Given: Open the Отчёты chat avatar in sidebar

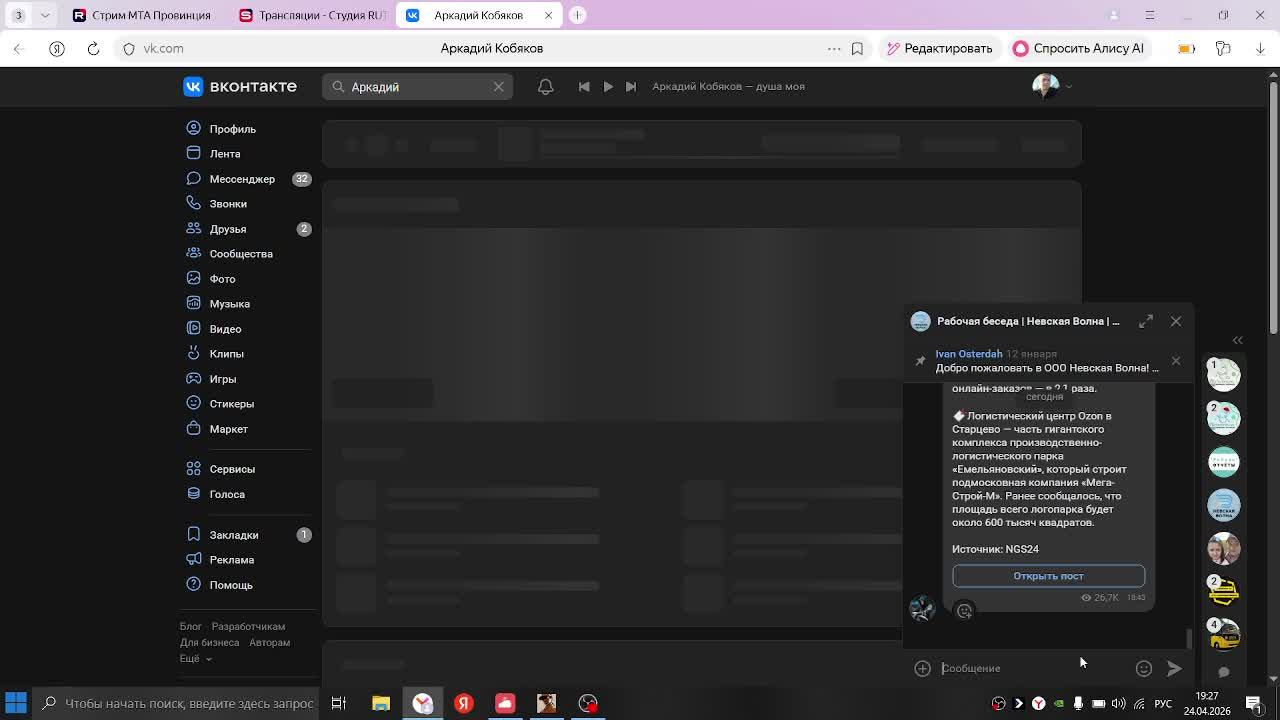Looking at the screenshot, I should [x=1224, y=462].
